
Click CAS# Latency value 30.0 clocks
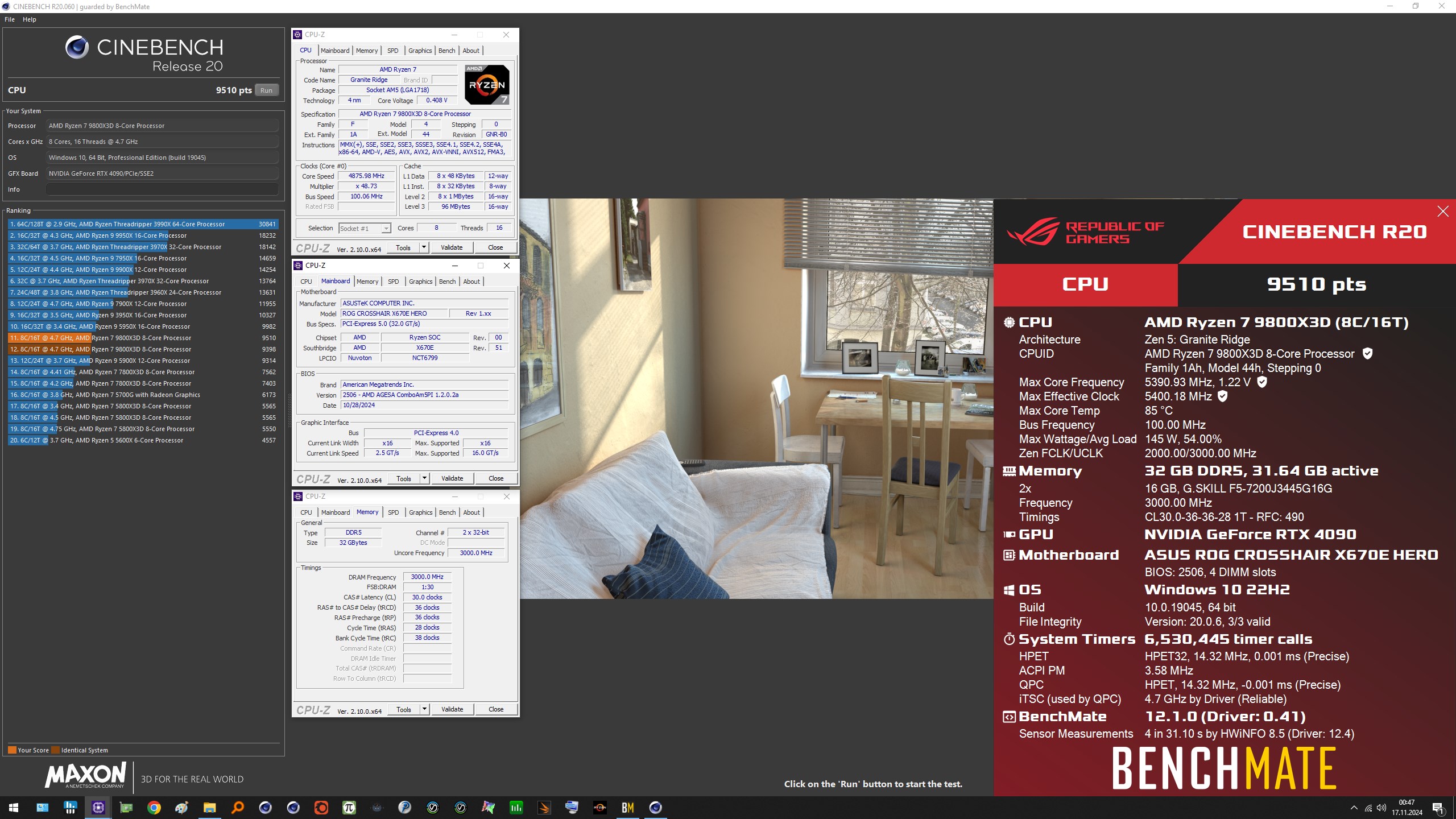coord(427,597)
